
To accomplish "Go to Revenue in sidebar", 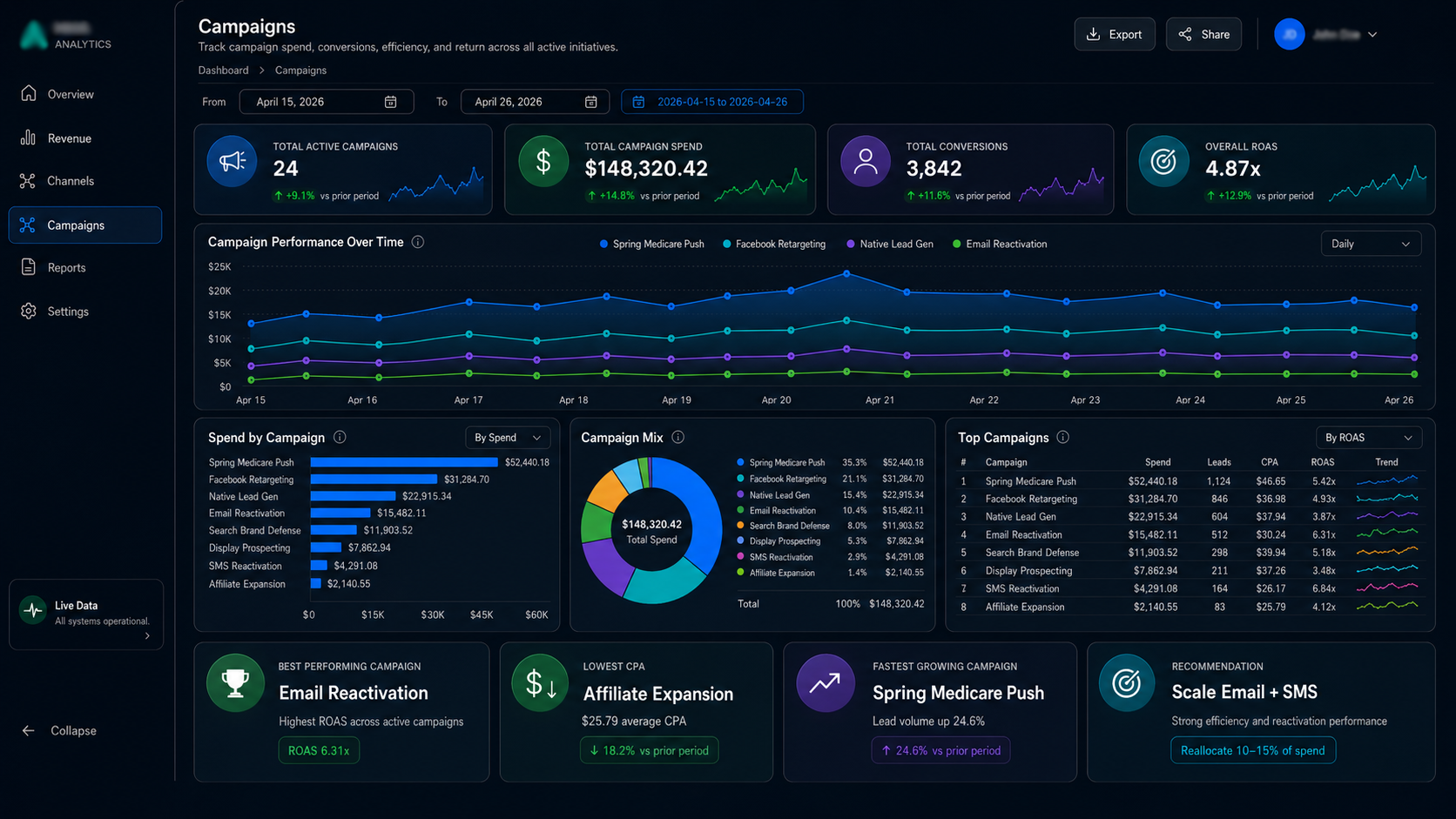I will [x=85, y=138].
